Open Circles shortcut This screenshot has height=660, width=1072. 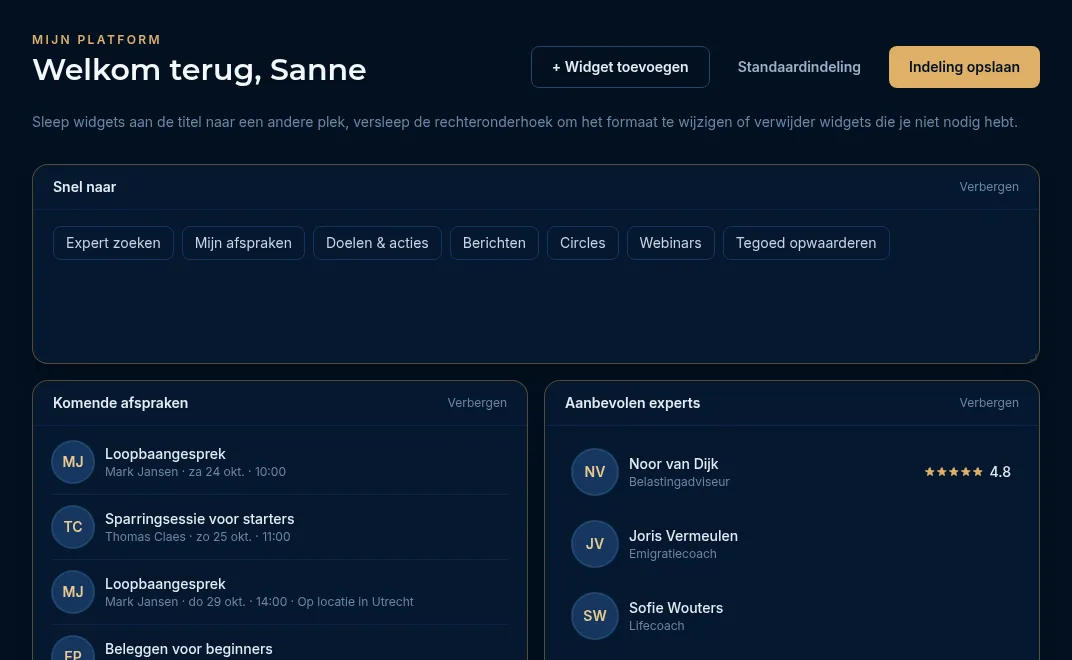pyautogui.click(x=582, y=243)
